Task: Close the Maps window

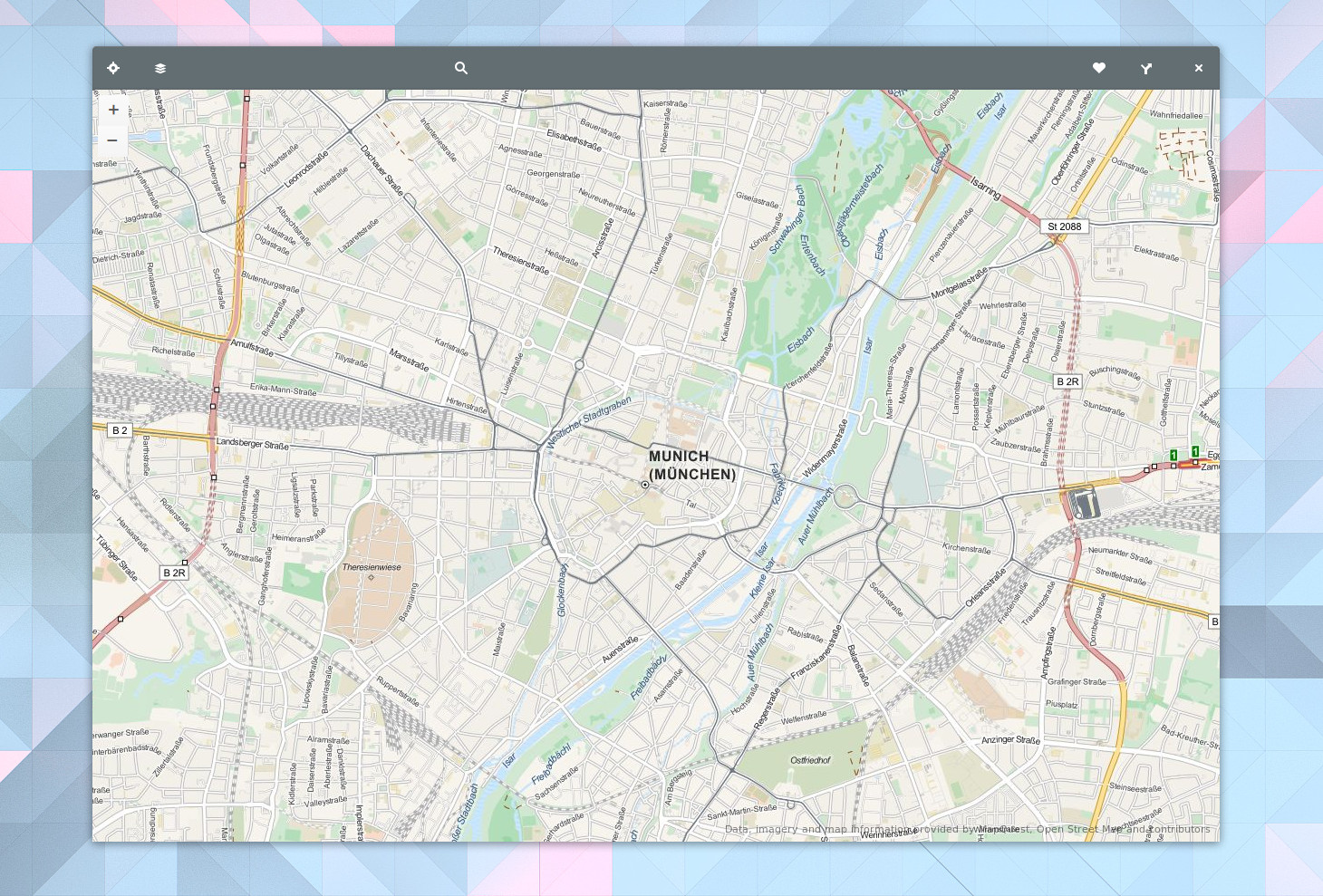Action: (1199, 68)
